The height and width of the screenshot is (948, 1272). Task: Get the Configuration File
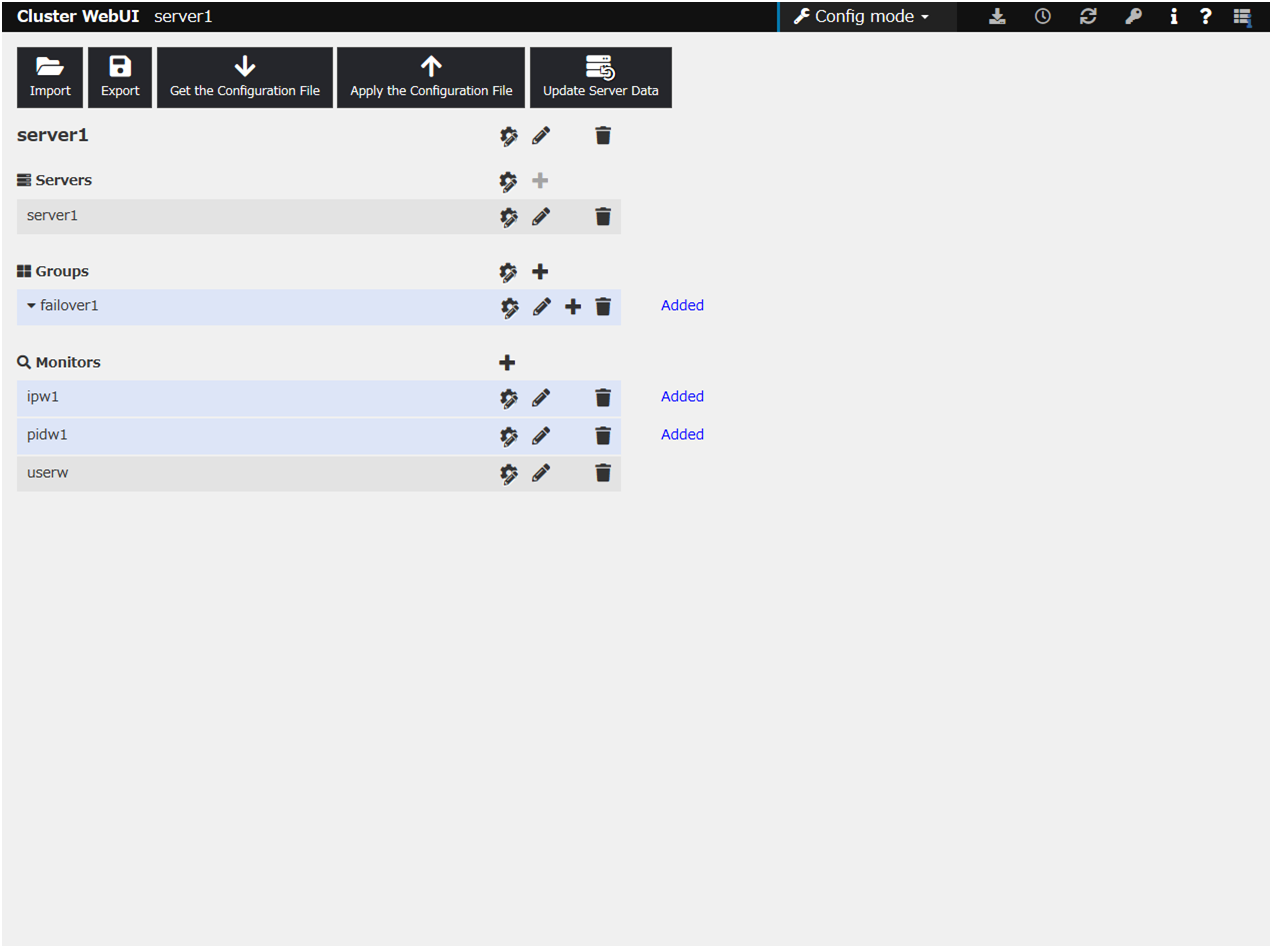pos(245,78)
